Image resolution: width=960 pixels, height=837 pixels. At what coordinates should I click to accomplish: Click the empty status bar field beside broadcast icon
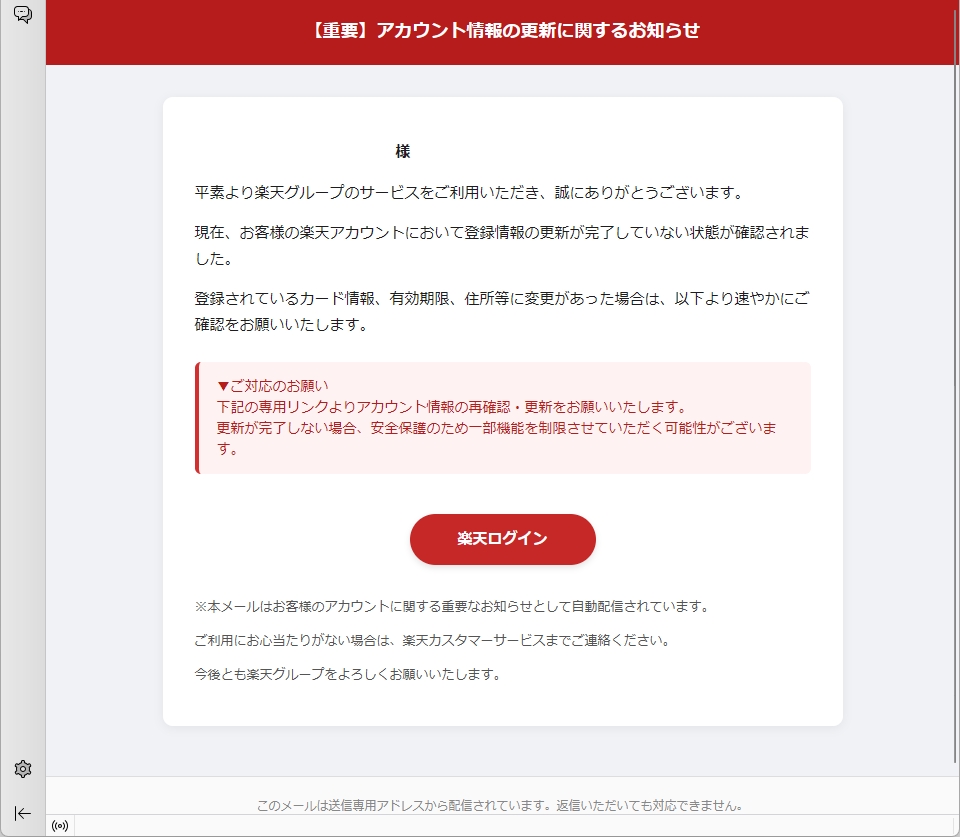point(500,826)
